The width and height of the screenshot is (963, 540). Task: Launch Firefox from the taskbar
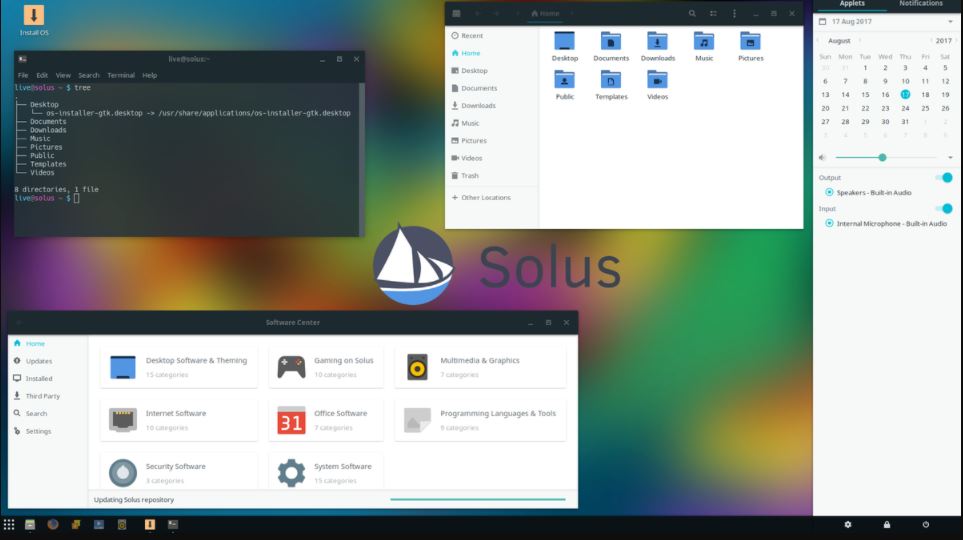click(x=53, y=525)
